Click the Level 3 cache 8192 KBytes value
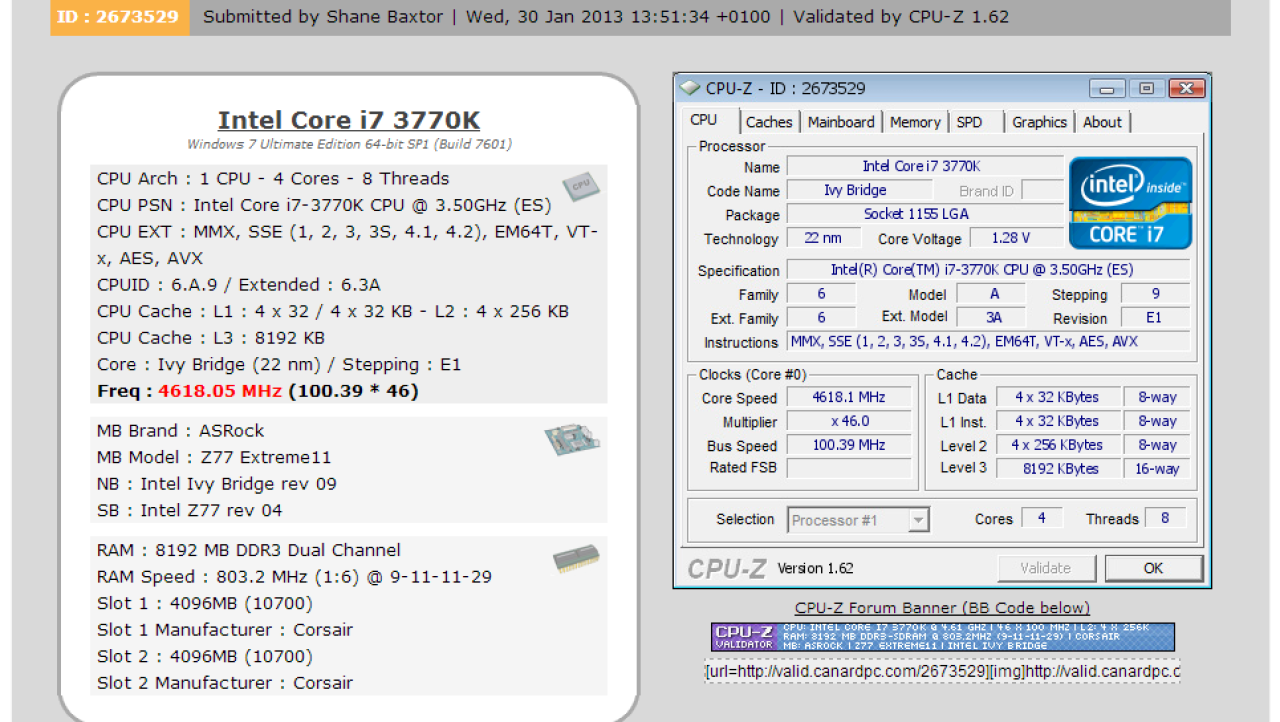 coord(1057,469)
